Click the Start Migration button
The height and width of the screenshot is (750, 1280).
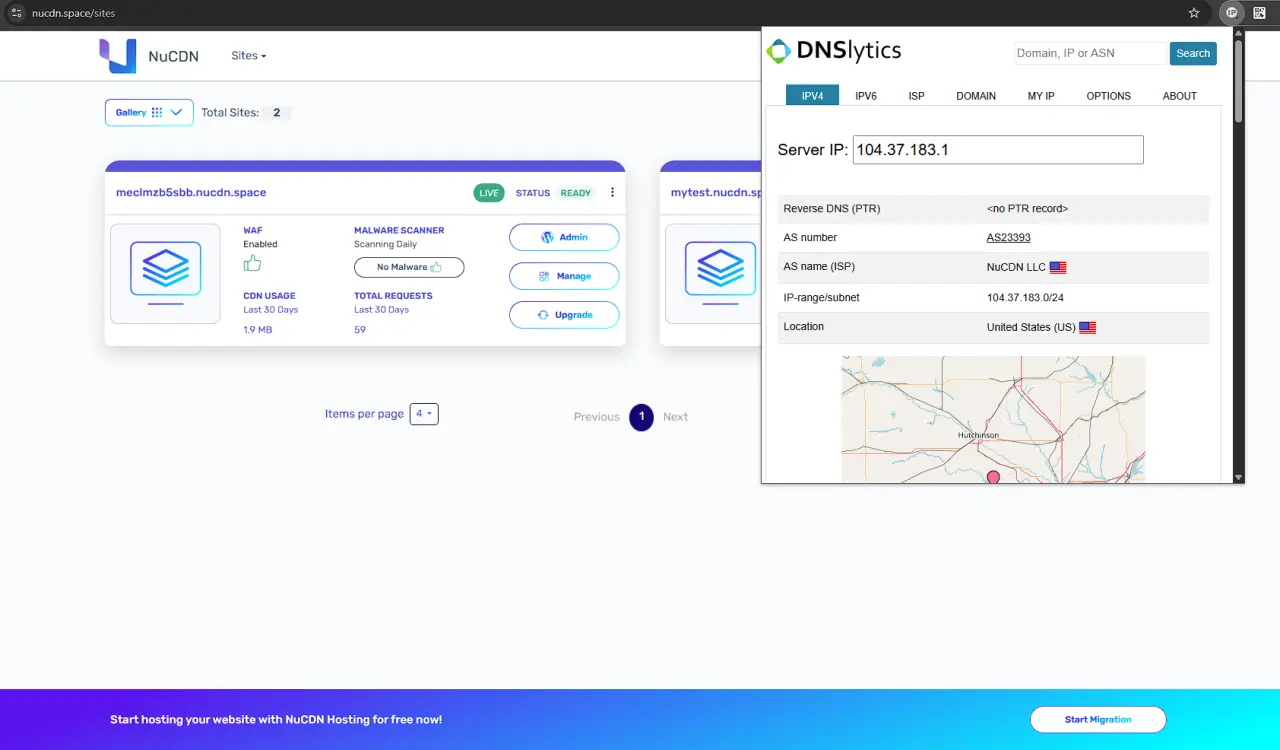pos(1098,719)
